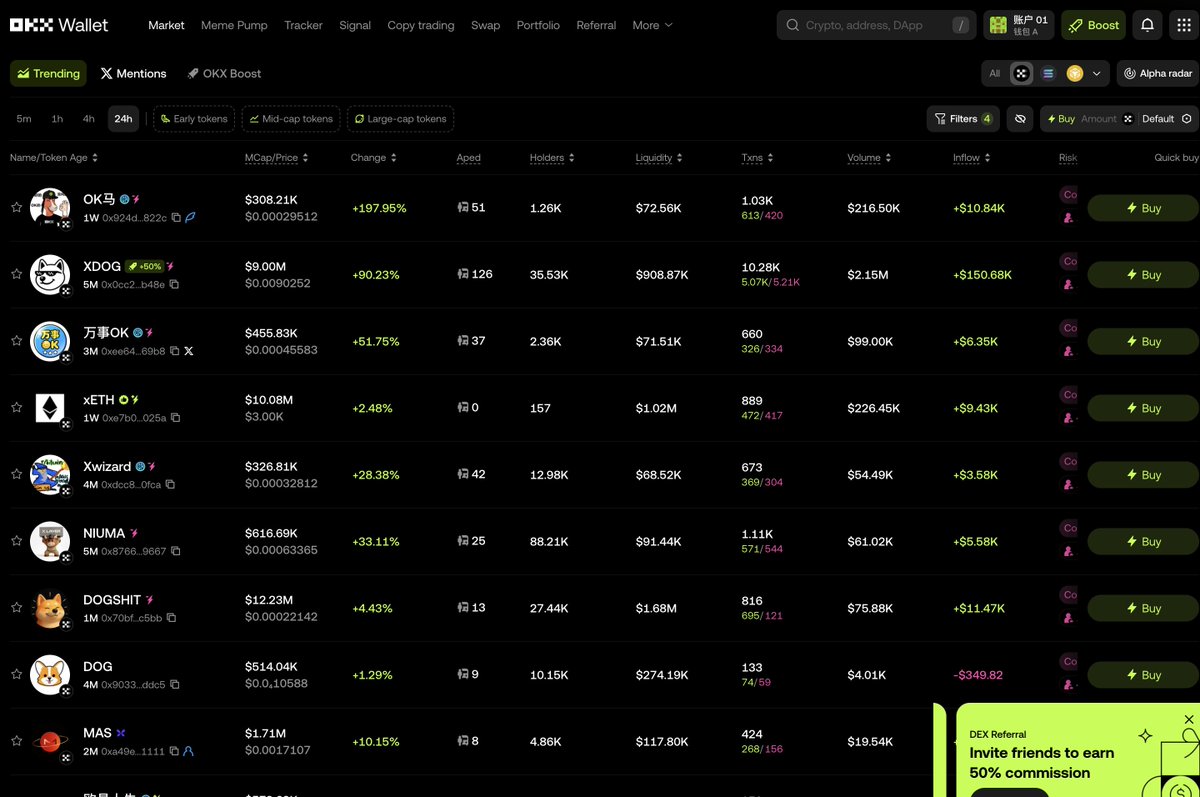
Task: Favorite the XDOG token with star
Action: 16,274
